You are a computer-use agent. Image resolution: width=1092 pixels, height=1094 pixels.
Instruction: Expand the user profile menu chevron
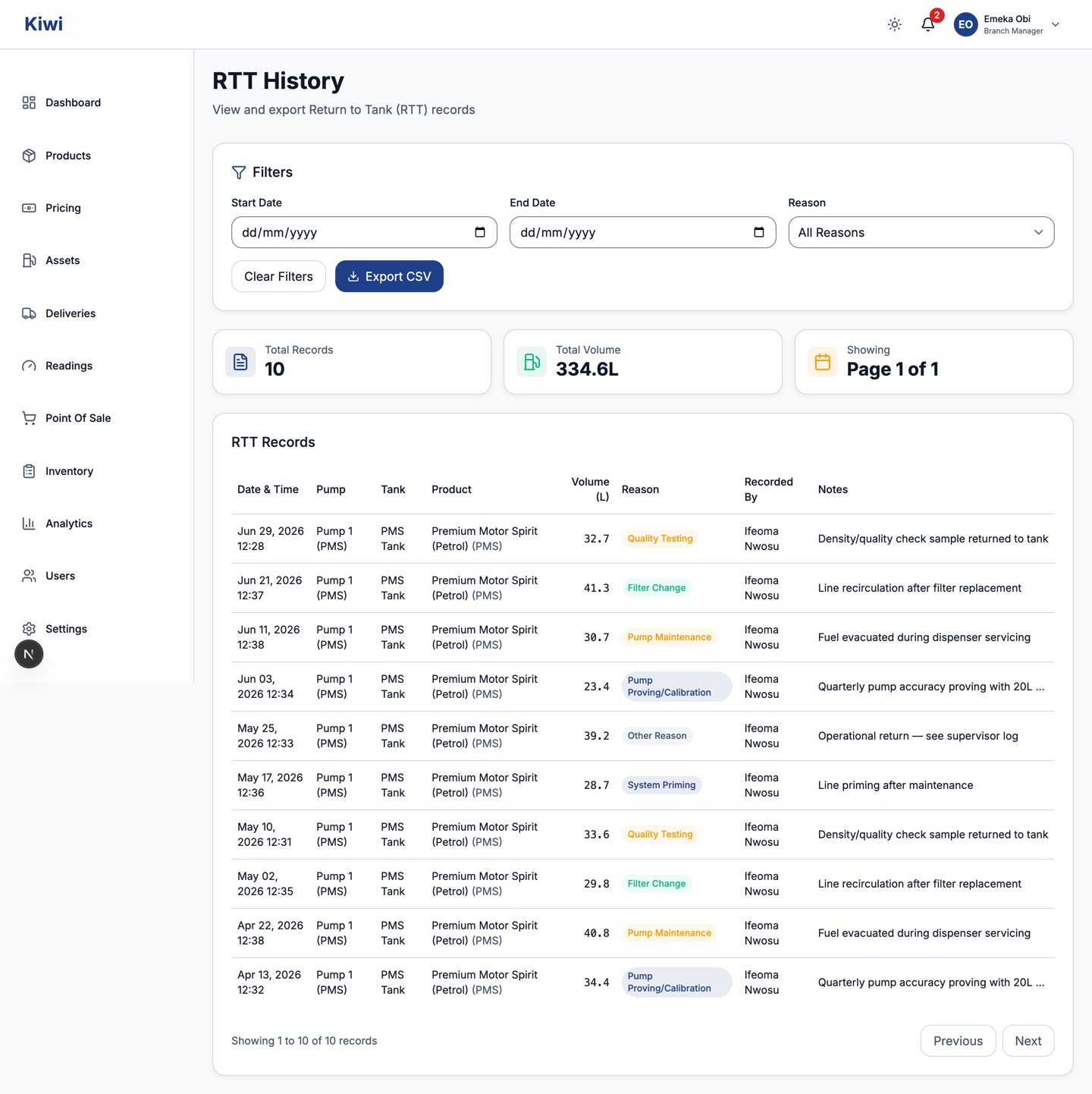[1056, 24]
